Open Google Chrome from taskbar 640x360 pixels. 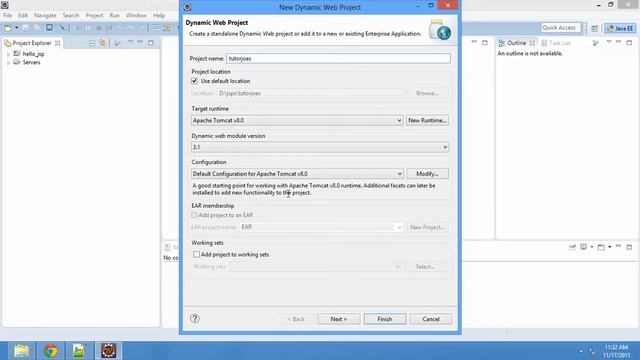[51, 351]
